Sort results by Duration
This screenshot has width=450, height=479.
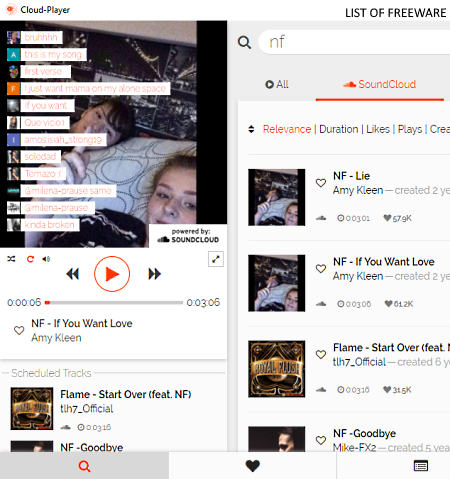[x=339, y=129]
